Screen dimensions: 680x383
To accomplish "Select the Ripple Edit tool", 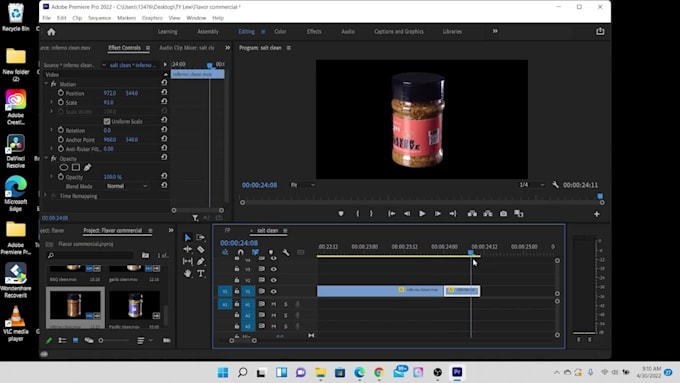I will [x=187, y=249].
